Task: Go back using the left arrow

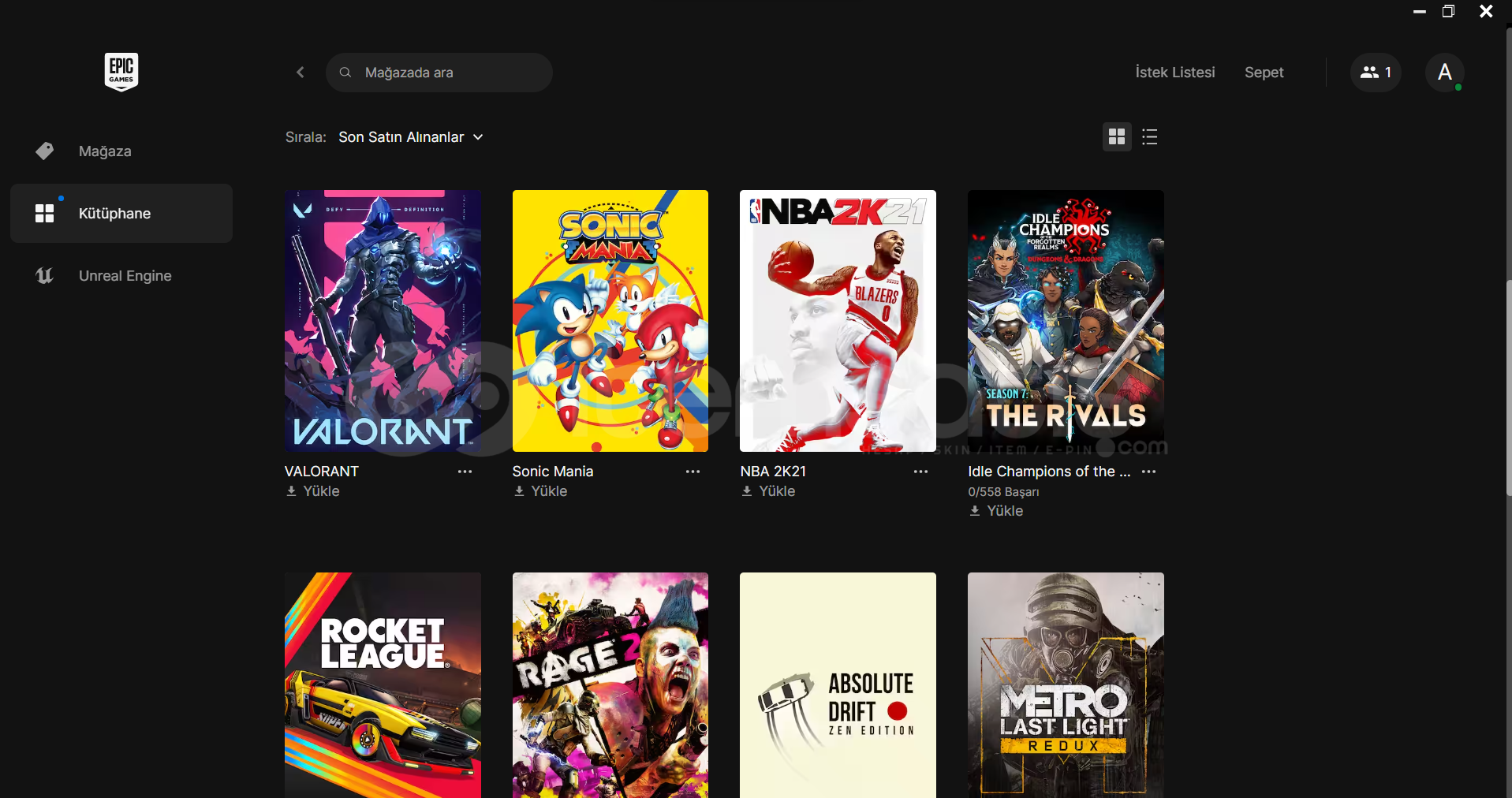Action: point(301,73)
